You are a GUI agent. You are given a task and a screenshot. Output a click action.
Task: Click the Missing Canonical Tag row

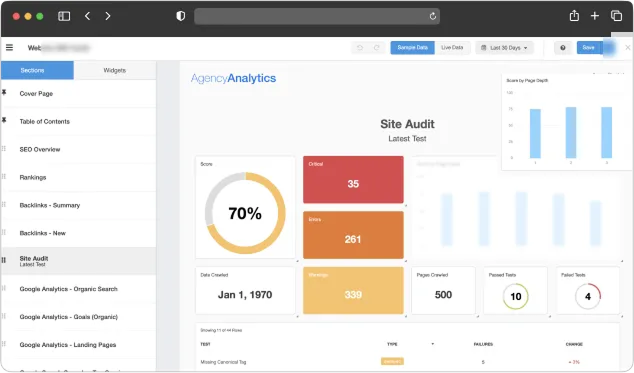pyautogui.click(x=407, y=362)
